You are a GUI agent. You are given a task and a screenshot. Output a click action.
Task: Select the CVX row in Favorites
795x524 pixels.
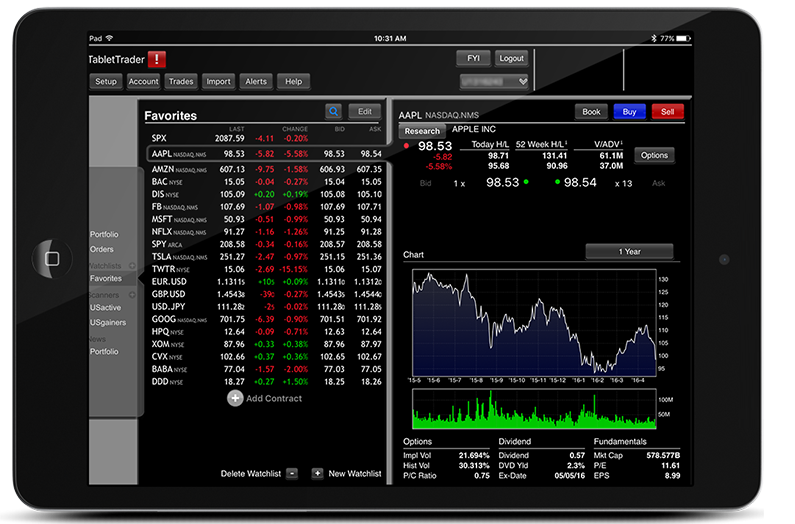pos(266,357)
